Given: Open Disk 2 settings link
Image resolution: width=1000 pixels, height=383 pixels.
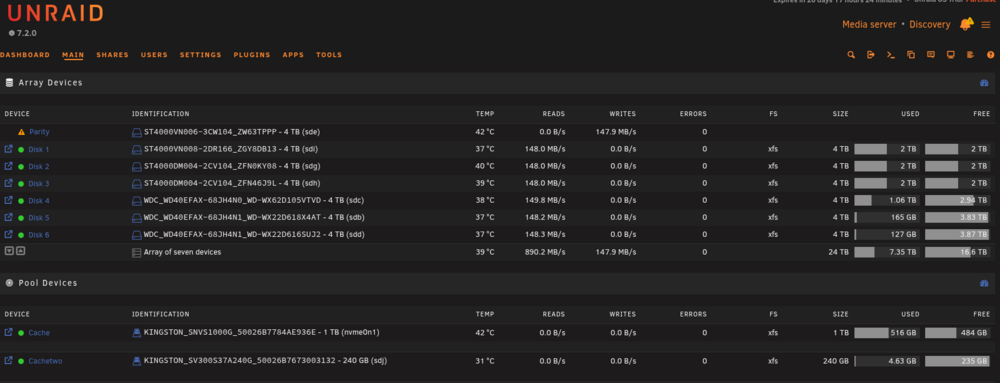Looking at the screenshot, I should [39, 166].
